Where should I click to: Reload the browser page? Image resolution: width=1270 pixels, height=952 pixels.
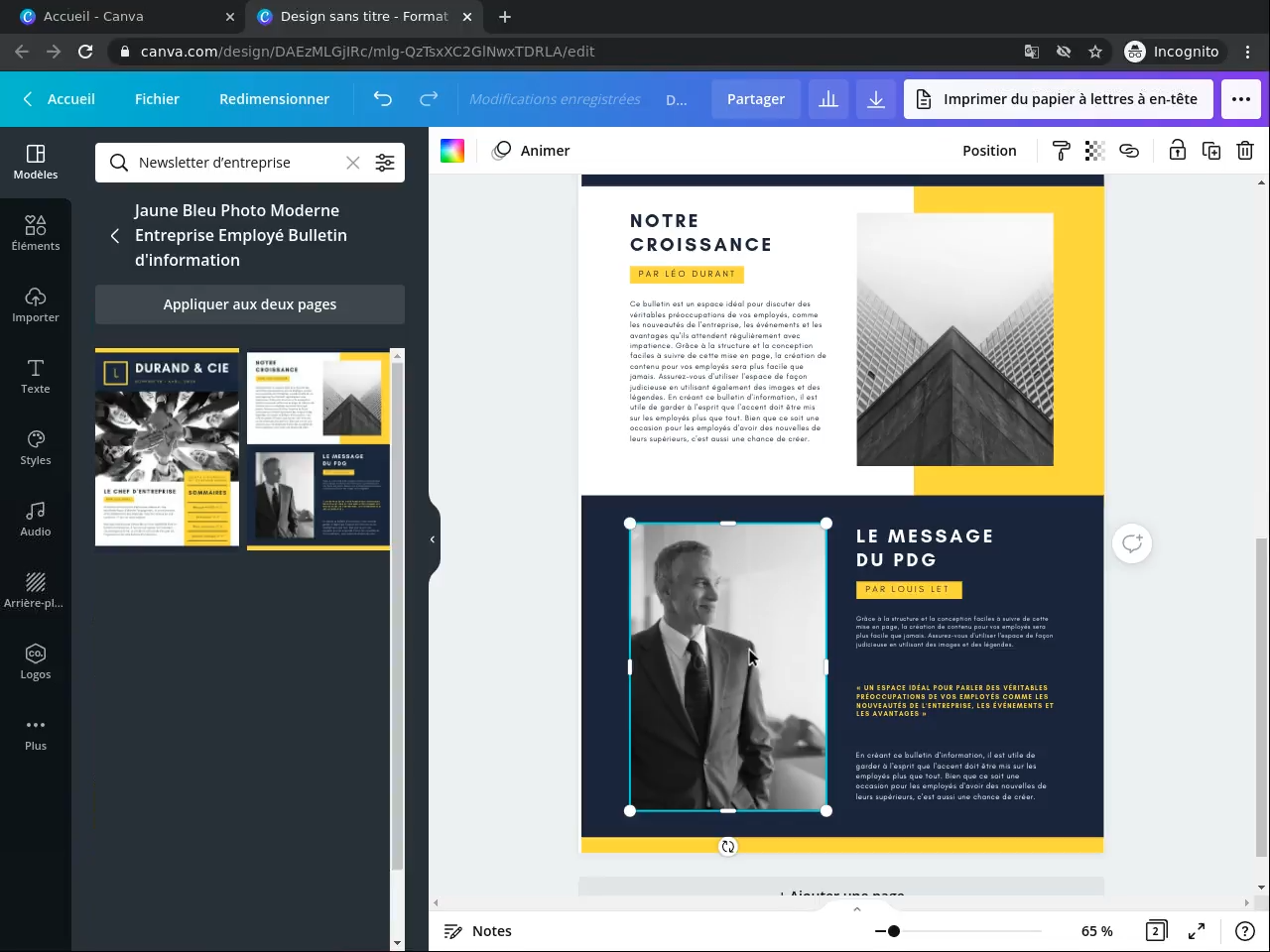point(85,52)
